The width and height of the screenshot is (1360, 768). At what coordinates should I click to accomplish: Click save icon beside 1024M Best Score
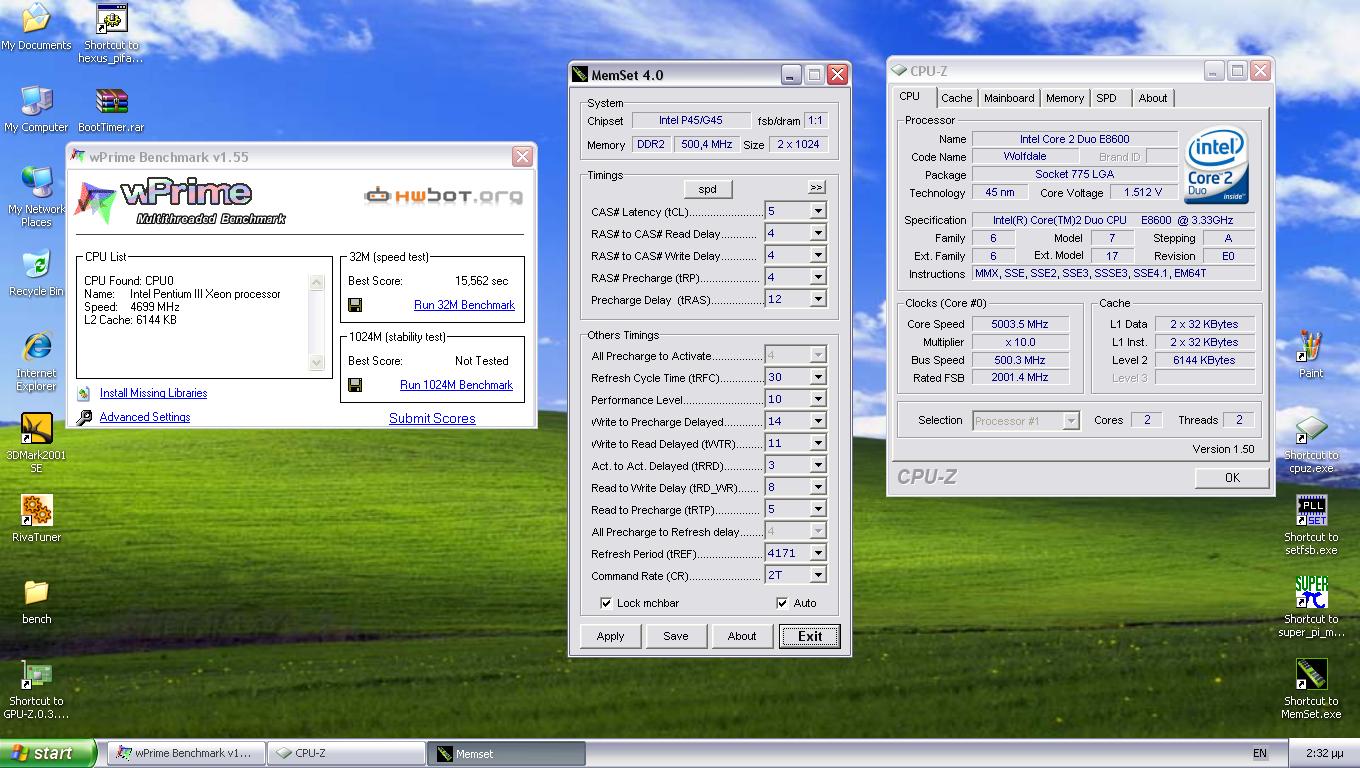pos(355,385)
